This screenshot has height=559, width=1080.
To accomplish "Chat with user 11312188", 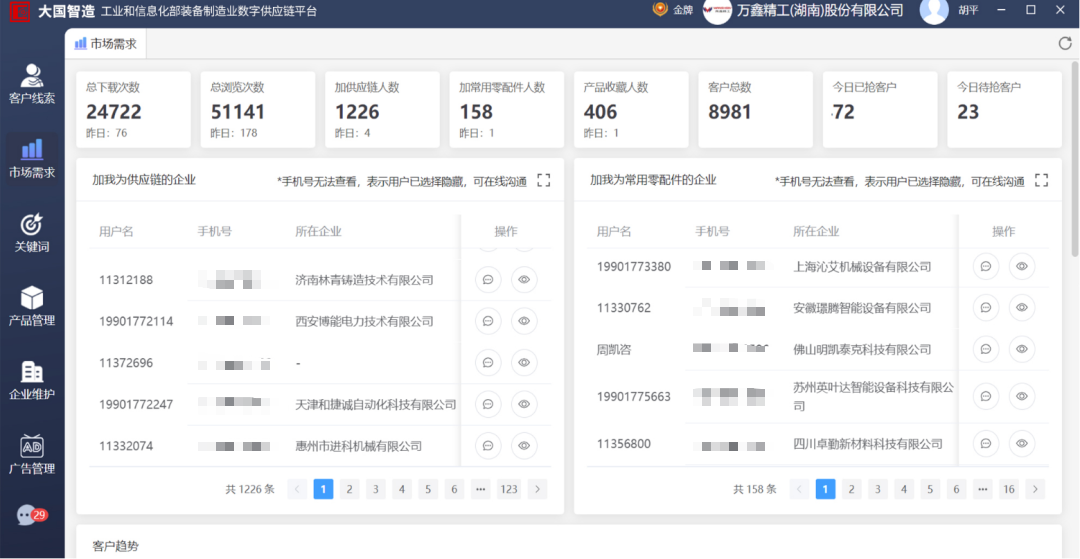I will click(488, 280).
